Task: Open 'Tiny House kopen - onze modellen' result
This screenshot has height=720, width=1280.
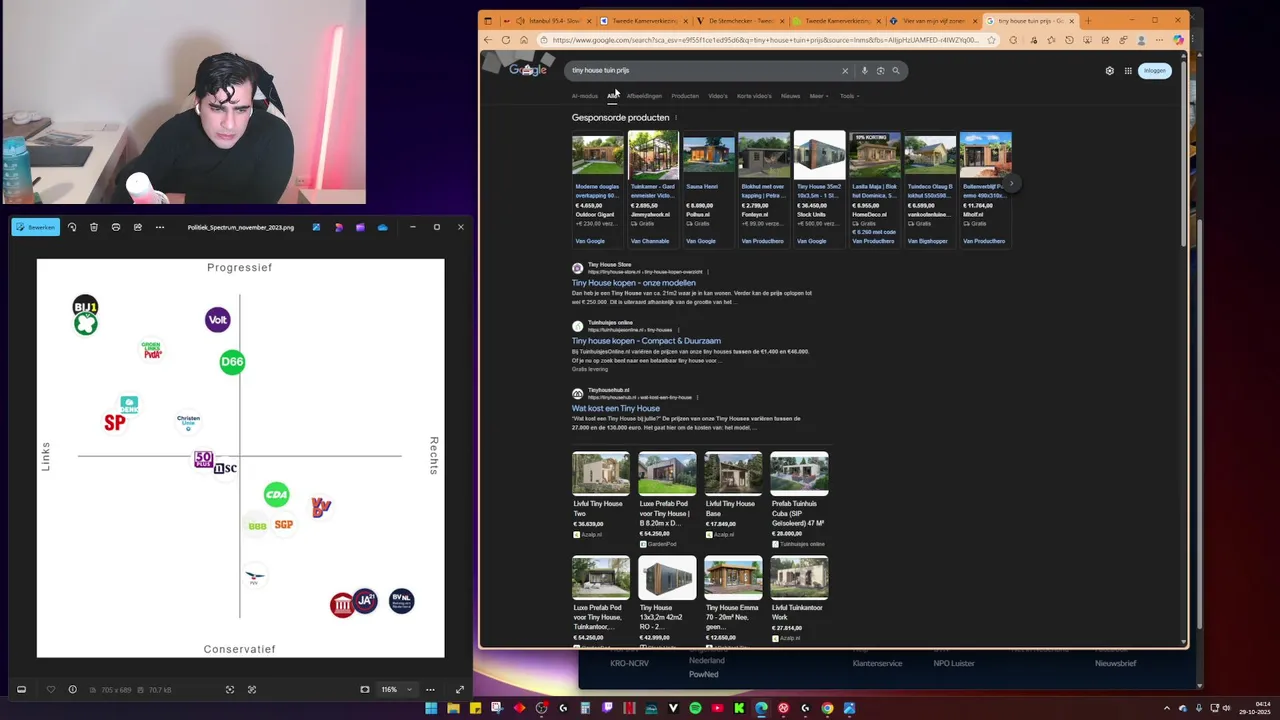Action: [633, 283]
